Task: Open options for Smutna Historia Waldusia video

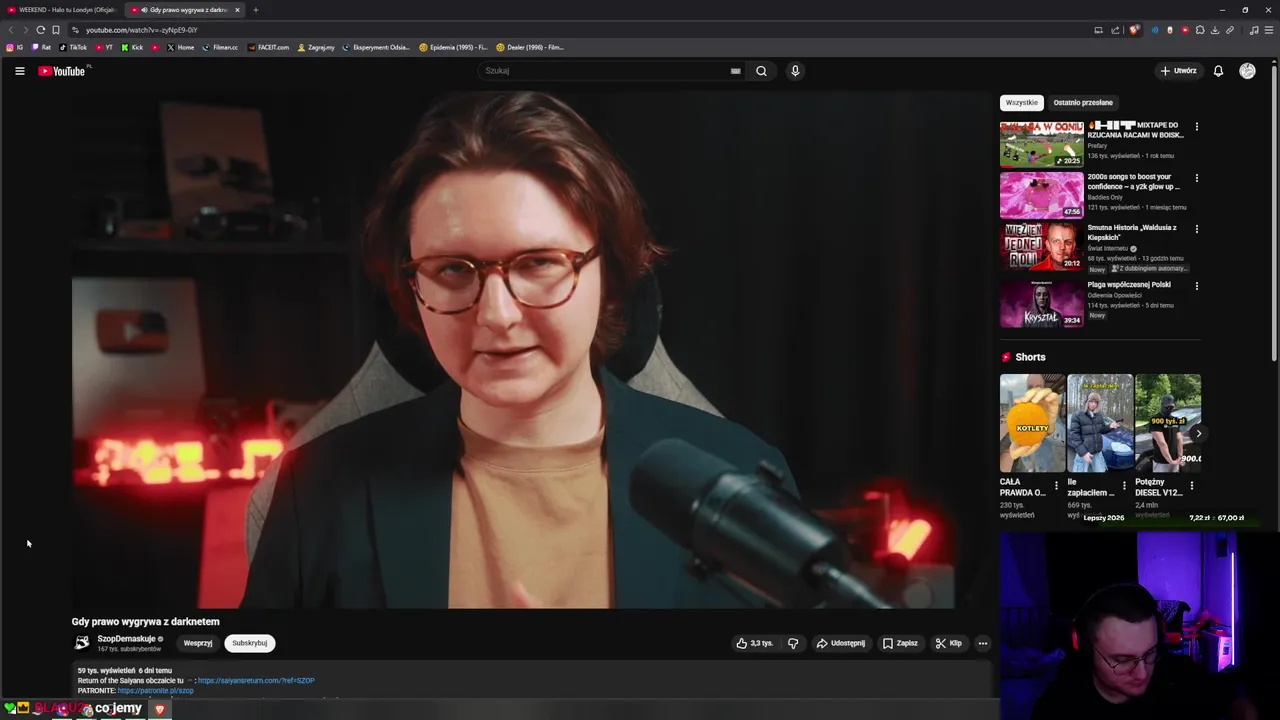Action: pyautogui.click(x=1196, y=229)
